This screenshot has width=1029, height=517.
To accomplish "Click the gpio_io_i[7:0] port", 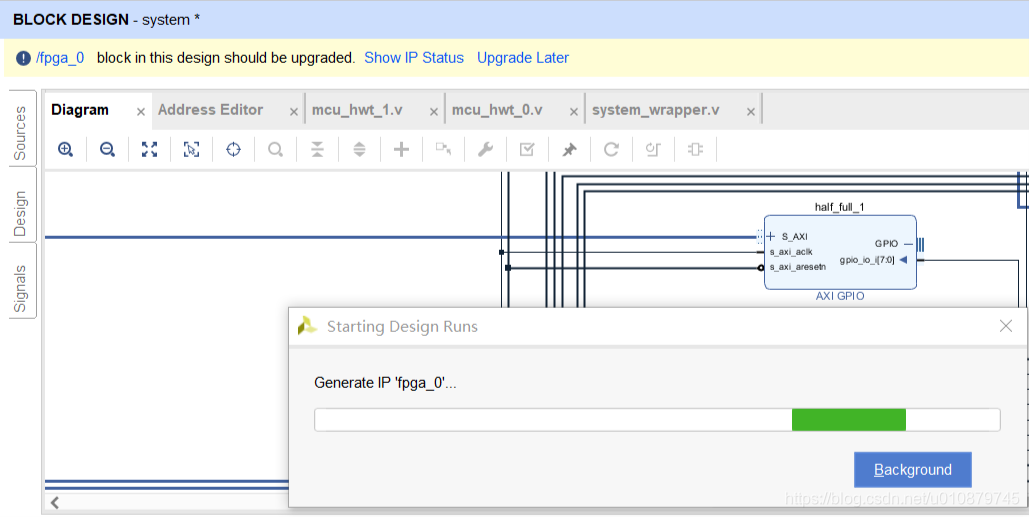I will 867,260.
